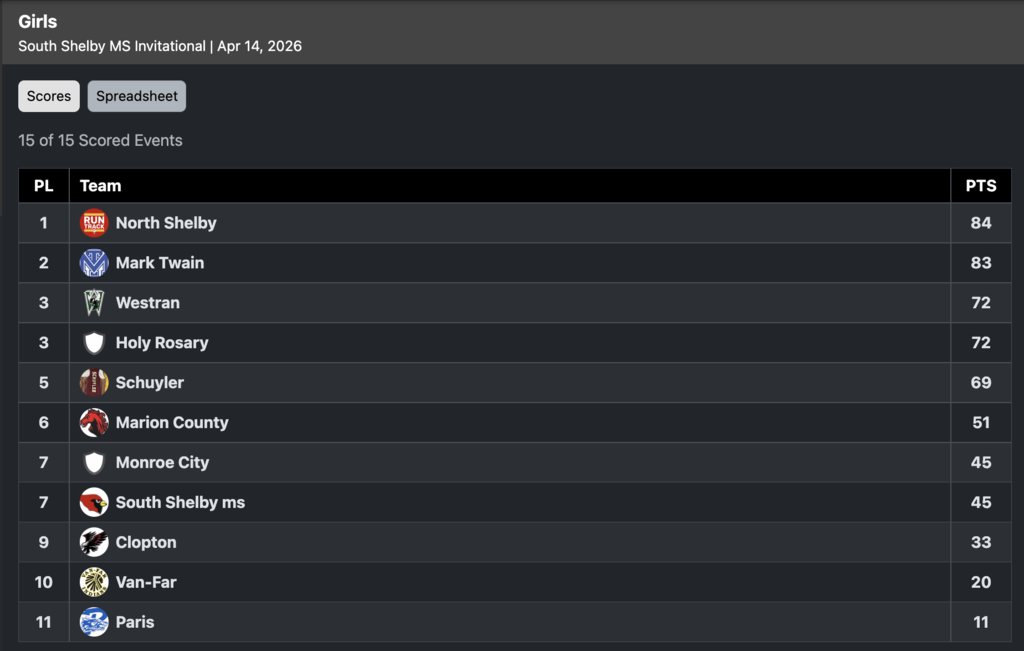1024x651 pixels.
Task: Open the Paris team link
Action: coord(135,622)
